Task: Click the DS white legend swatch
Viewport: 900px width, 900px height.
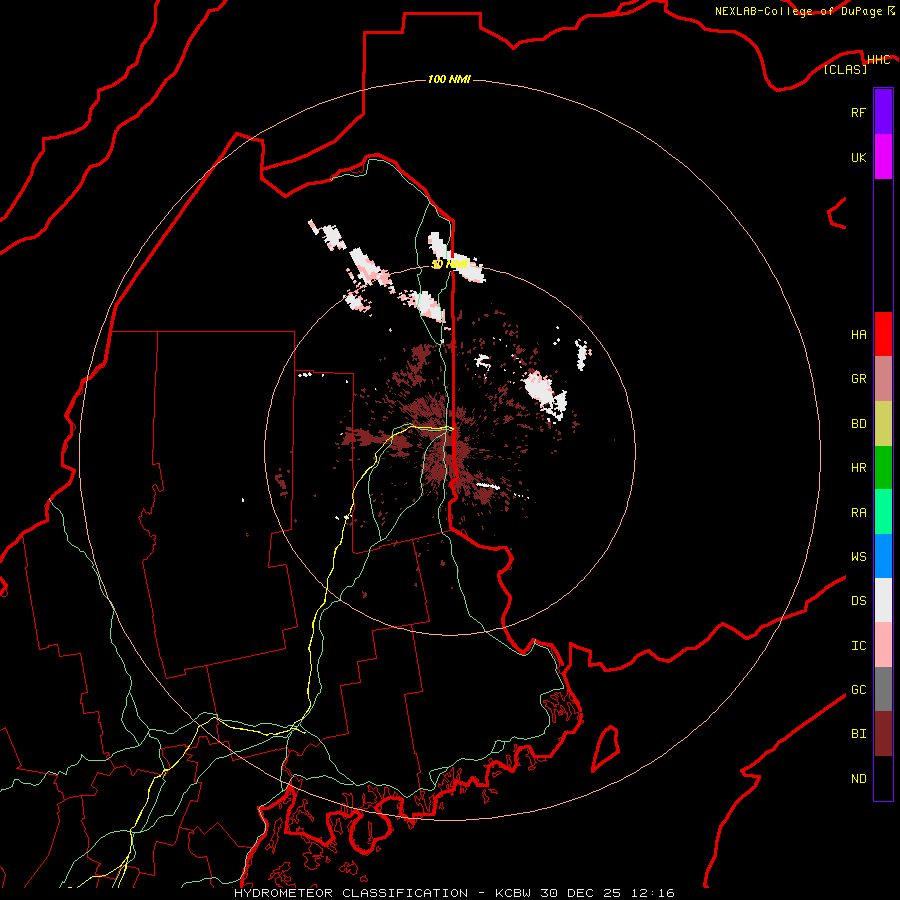Action: (x=883, y=600)
